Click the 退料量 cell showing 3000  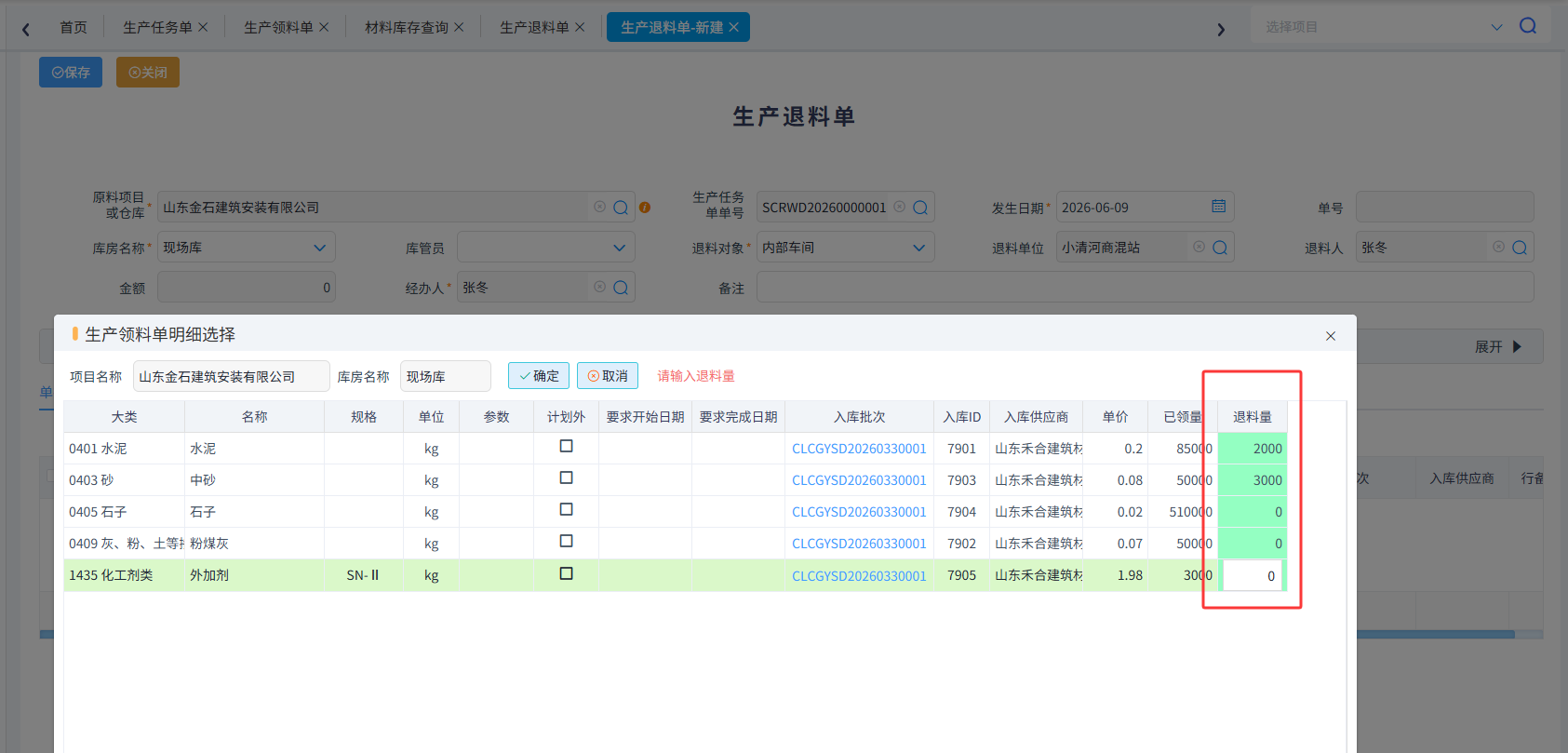pos(1253,480)
